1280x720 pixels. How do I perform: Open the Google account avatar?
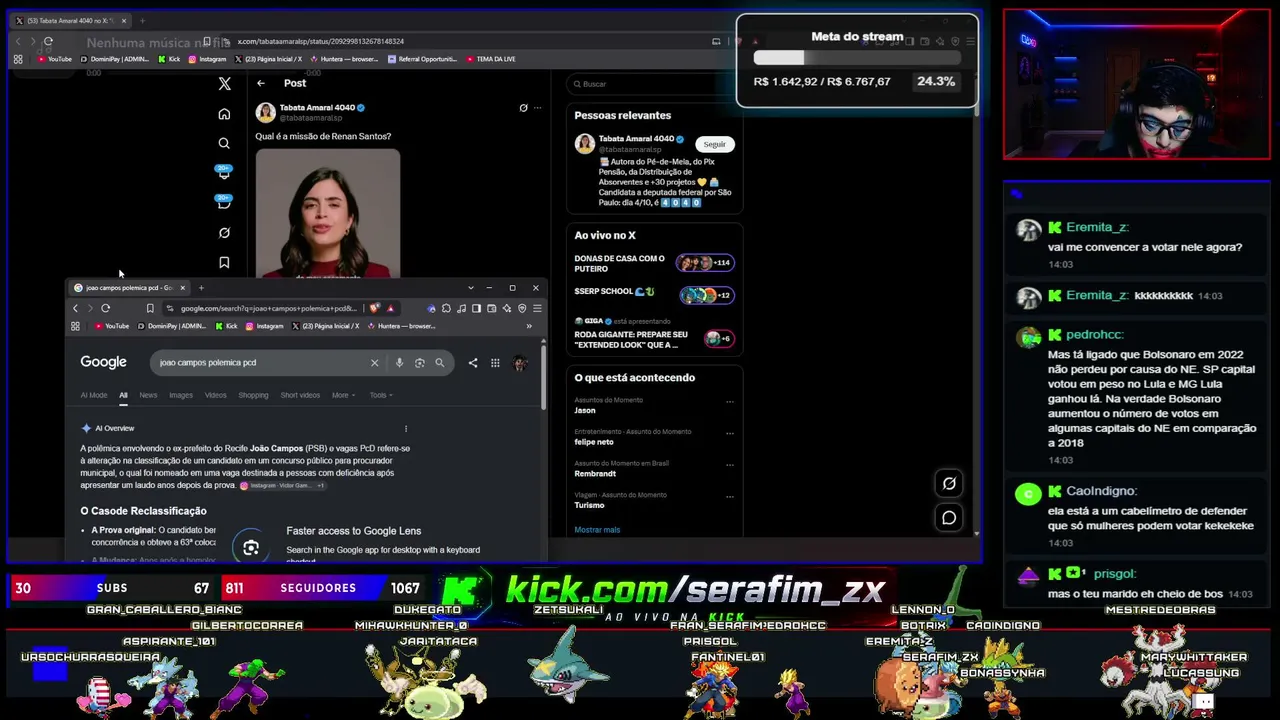pos(520,363)
